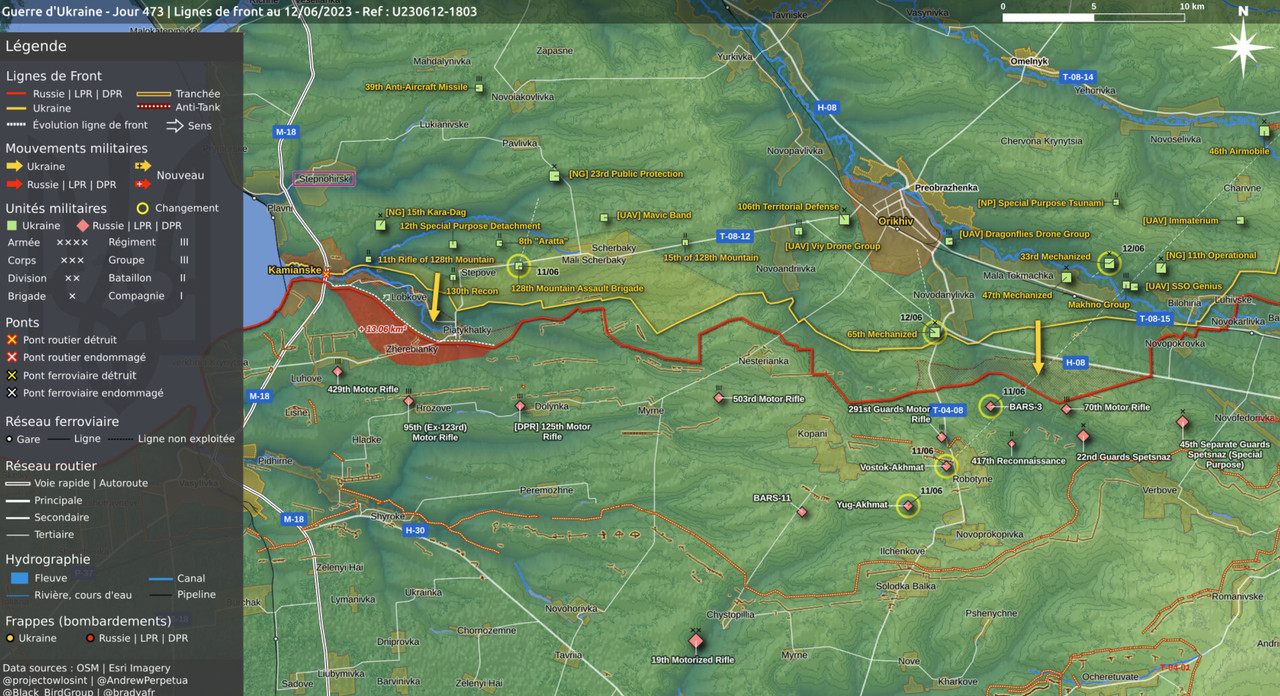Image resolution: width=1280 pixels, height=696 pixels.
Task: Select the 45th Separate Guards Spetsnaz marker
Action: [x=1183, y=422]
